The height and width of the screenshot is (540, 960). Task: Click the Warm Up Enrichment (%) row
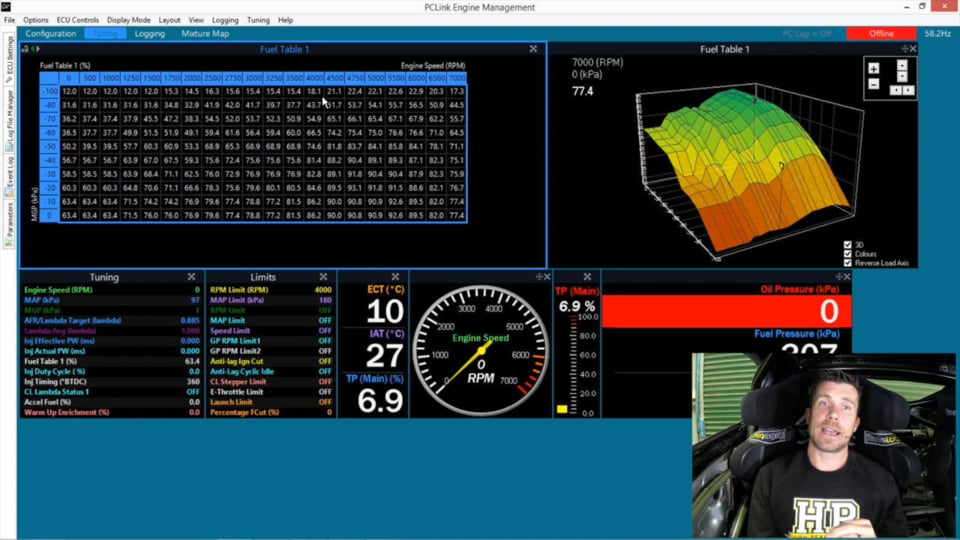pyautogui.click(x=112, y=413)
